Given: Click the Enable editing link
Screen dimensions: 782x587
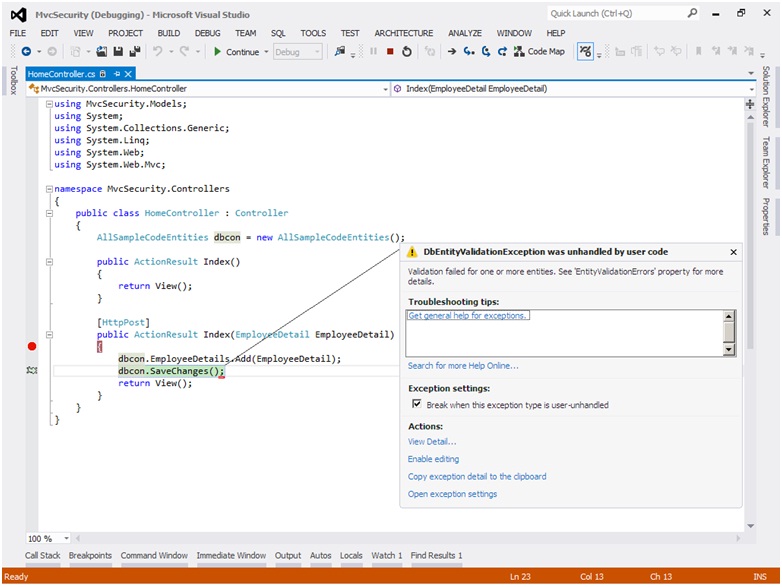Looking at the screenshot, I should pos(433,459).
